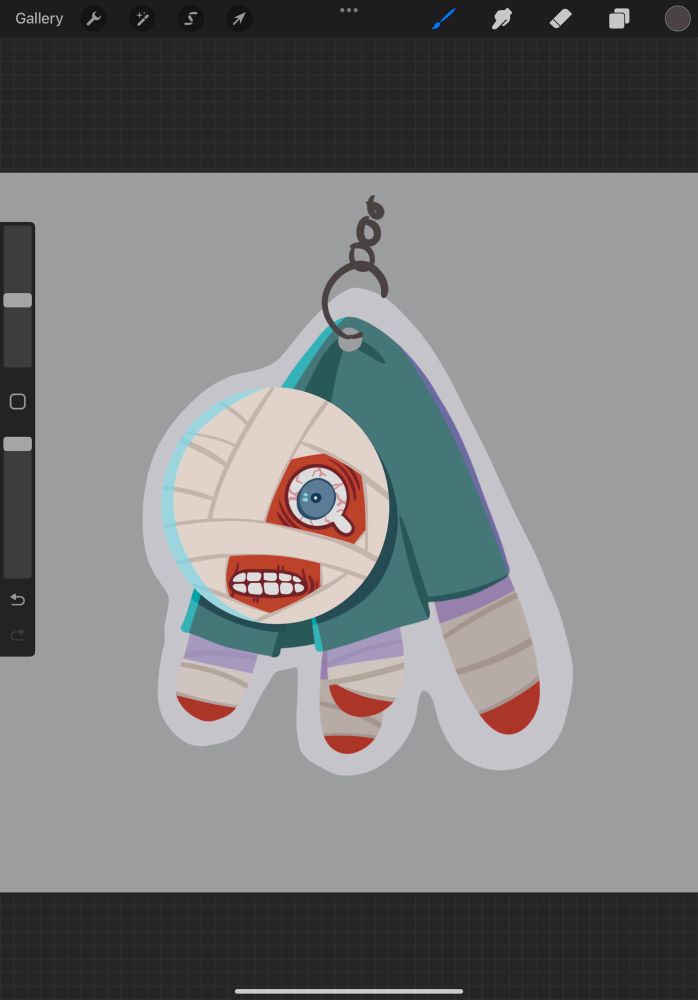698x1000 pixels.
Task: Open the Layers panel
Action: [619, 18]
